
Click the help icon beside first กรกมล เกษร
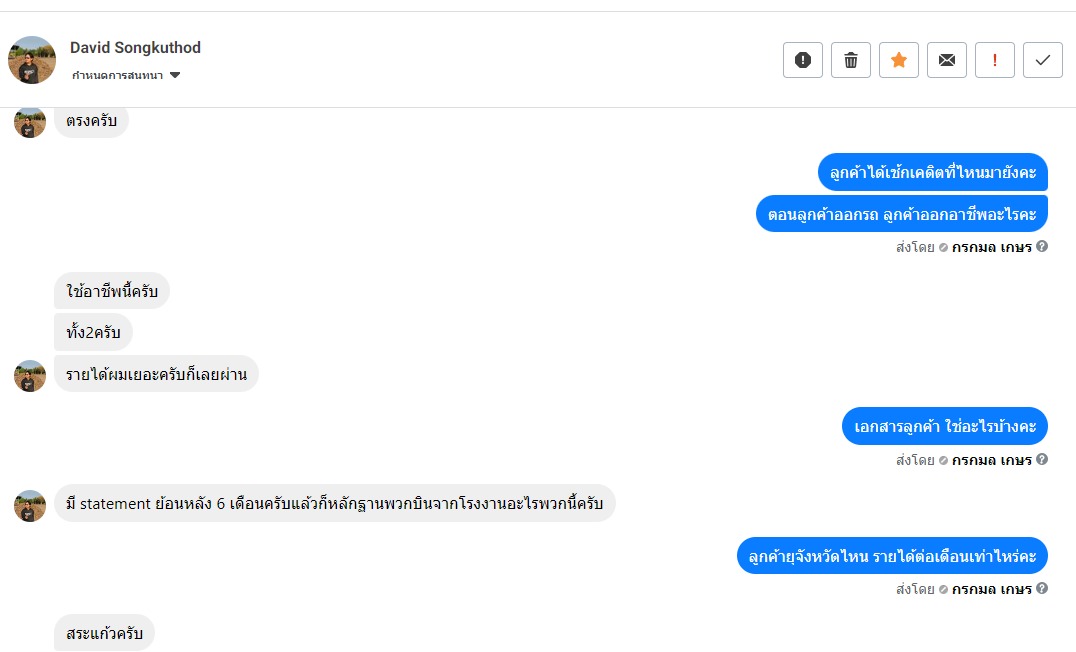[x=1042, y=246]
